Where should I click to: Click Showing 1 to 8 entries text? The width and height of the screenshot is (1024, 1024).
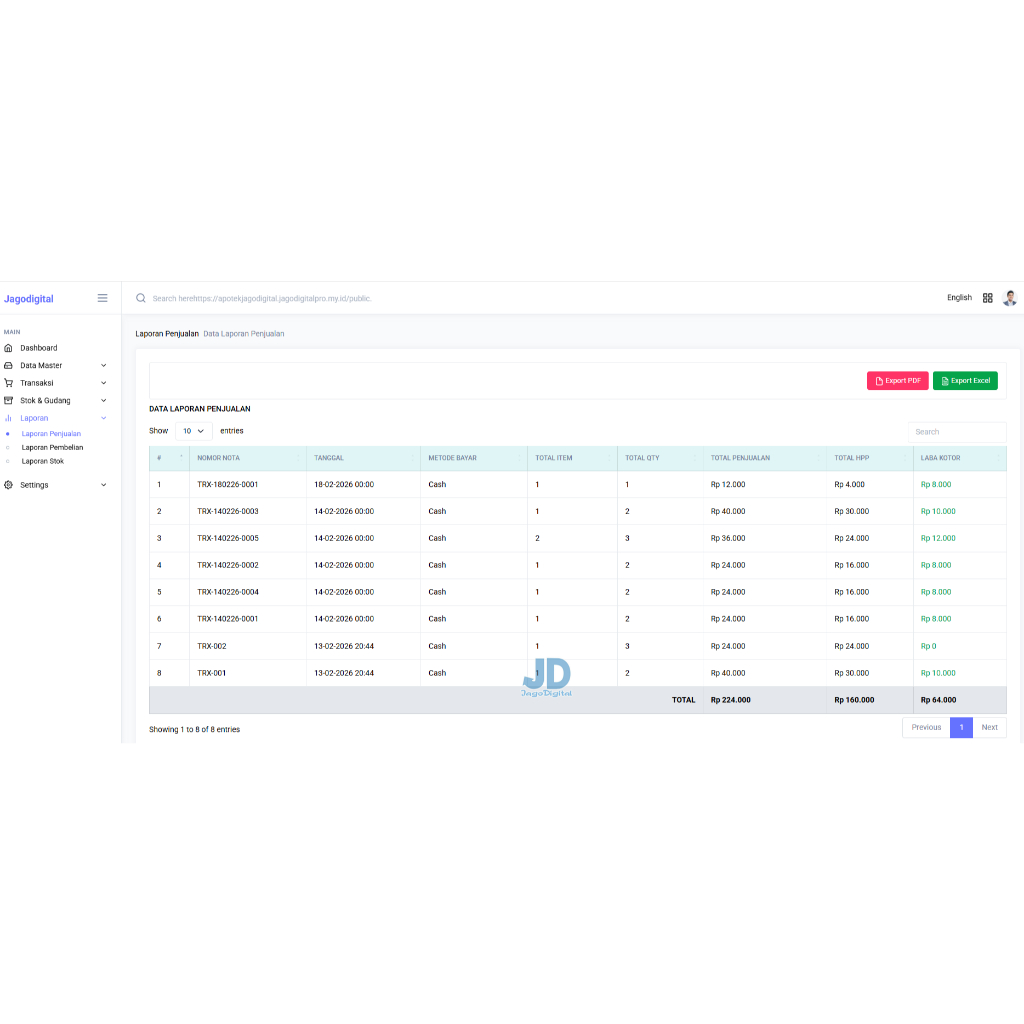(194, 729)
